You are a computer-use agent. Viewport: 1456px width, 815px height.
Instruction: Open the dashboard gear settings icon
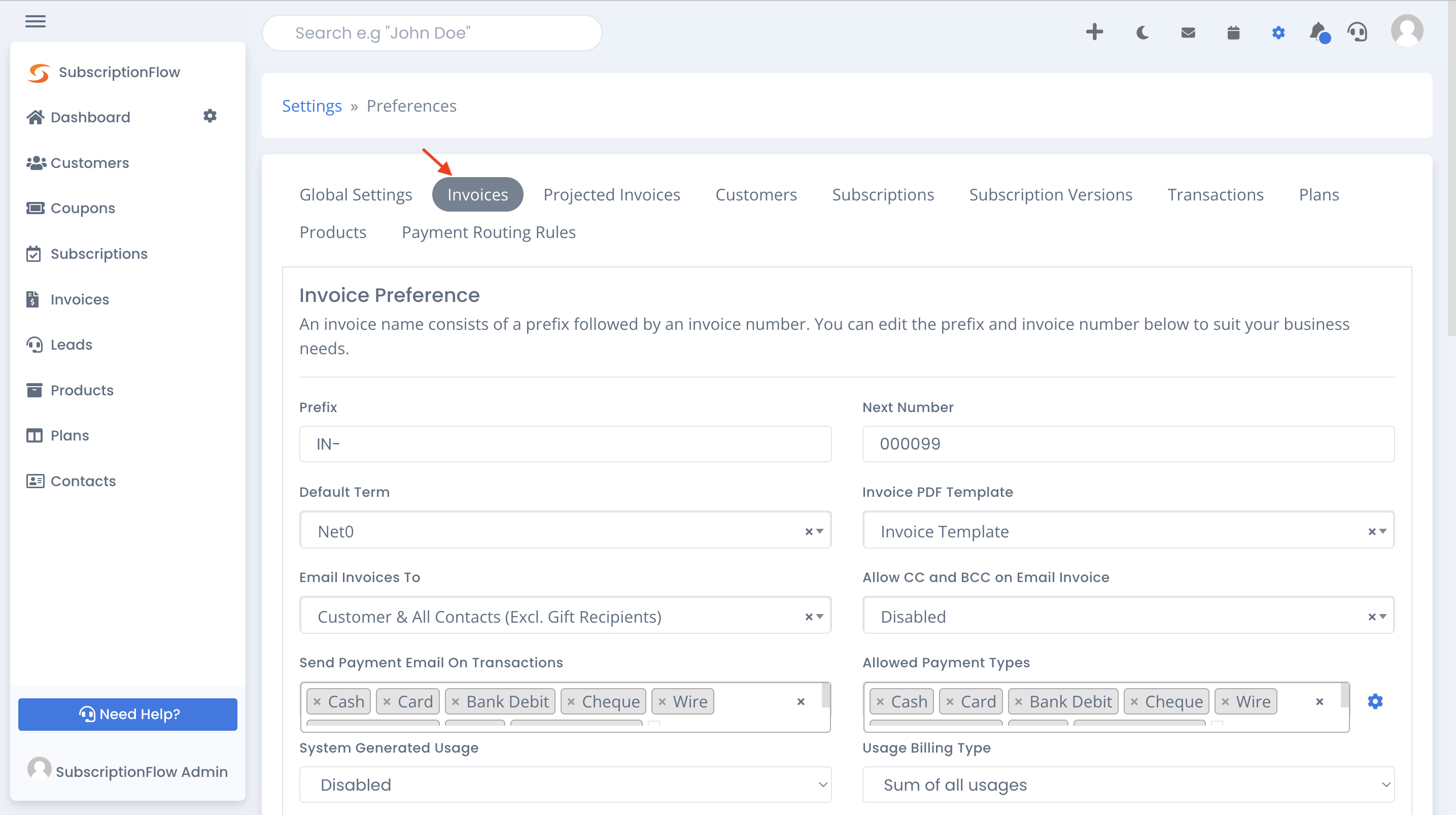point(210,116)
